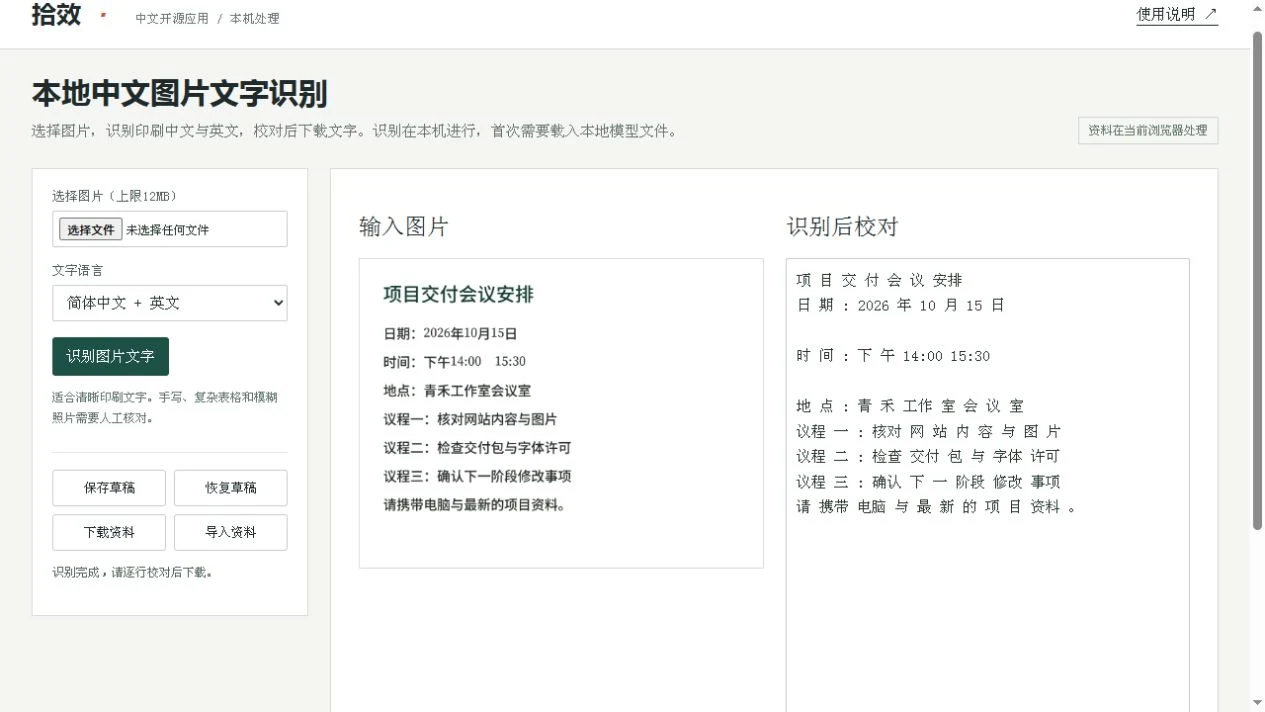Click the 恢复草稿 button
The width and height of the screenshot is (1265, 712).
tap(231, 488)
